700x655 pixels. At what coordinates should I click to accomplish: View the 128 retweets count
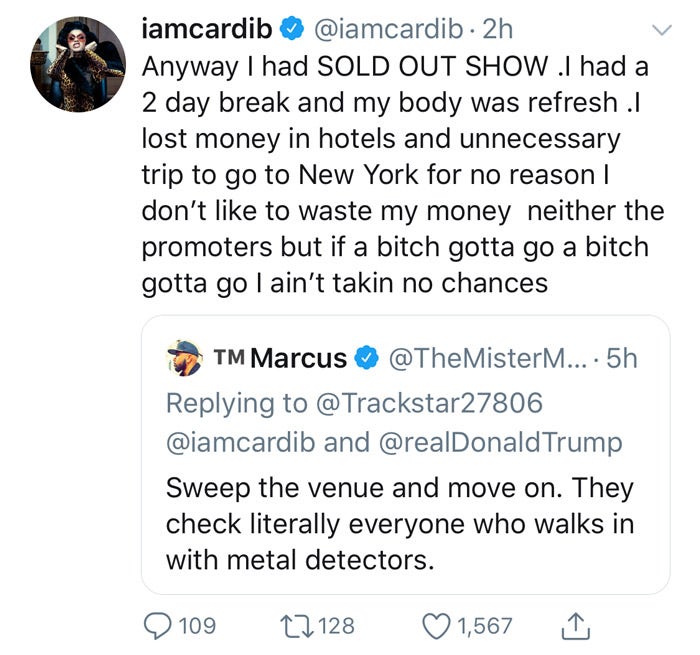coord(336,626)
